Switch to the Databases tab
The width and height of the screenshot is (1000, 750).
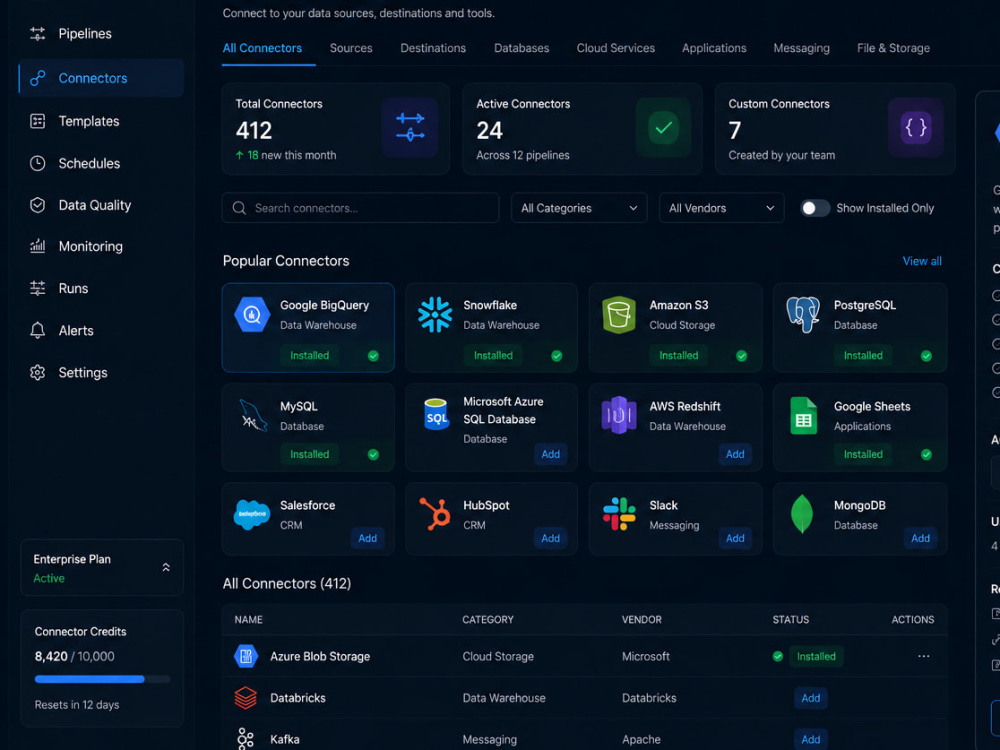tap(521, 48)
